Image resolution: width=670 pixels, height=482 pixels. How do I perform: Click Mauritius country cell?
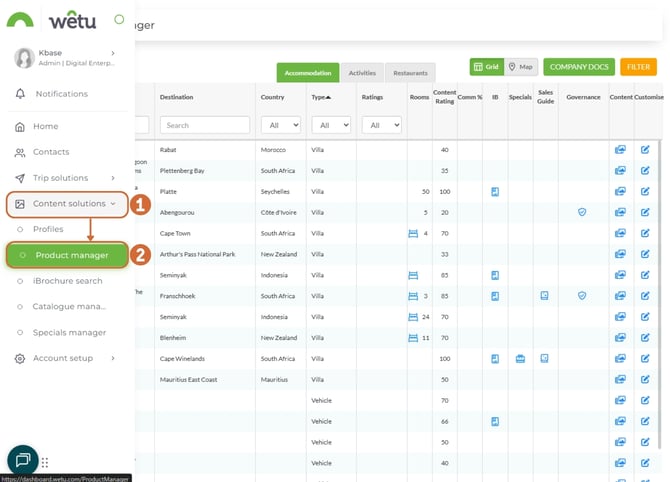274,379
